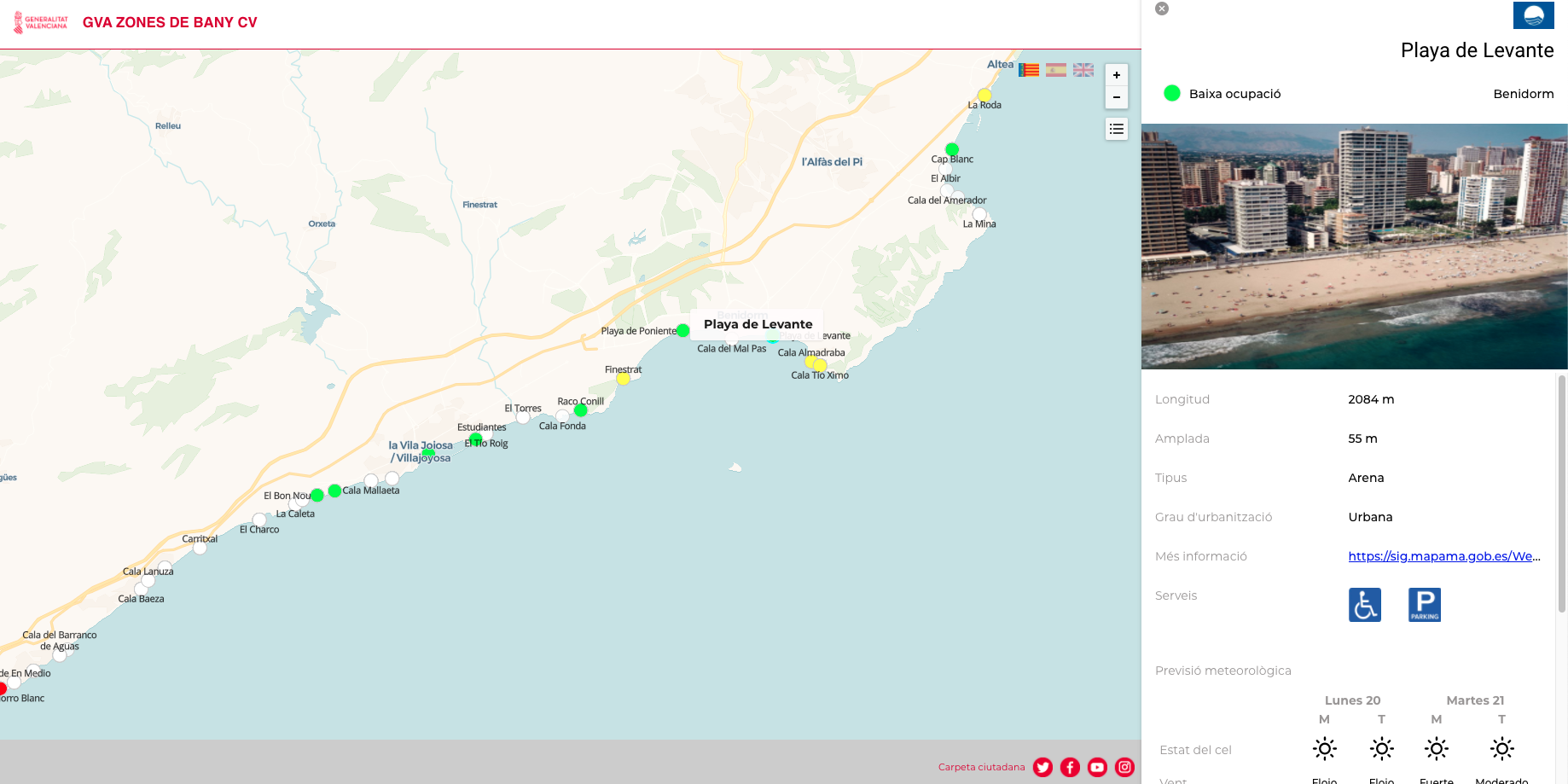This screenshot has width=1568, height=784.
Task: Click the wheelchair accessibility service icon
Action: [x=1365, y=604]
